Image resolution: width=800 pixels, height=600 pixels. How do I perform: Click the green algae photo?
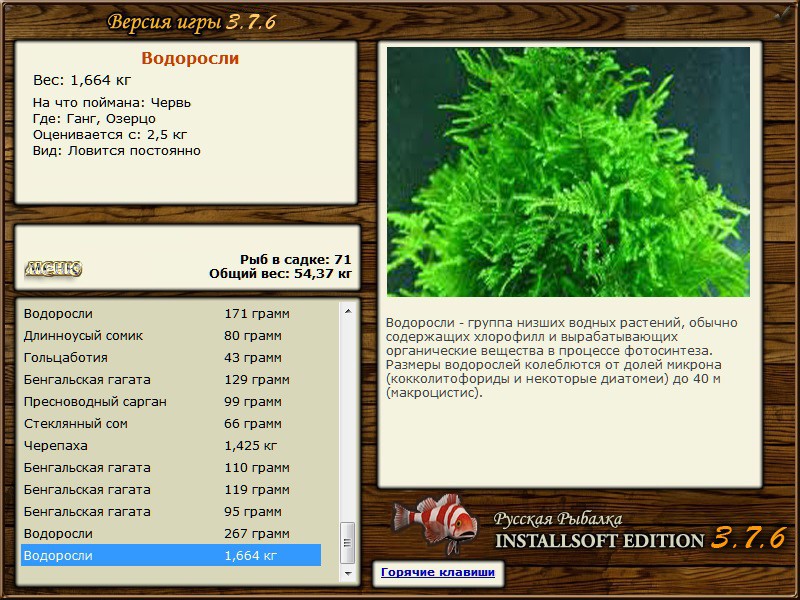pos(568,171)
